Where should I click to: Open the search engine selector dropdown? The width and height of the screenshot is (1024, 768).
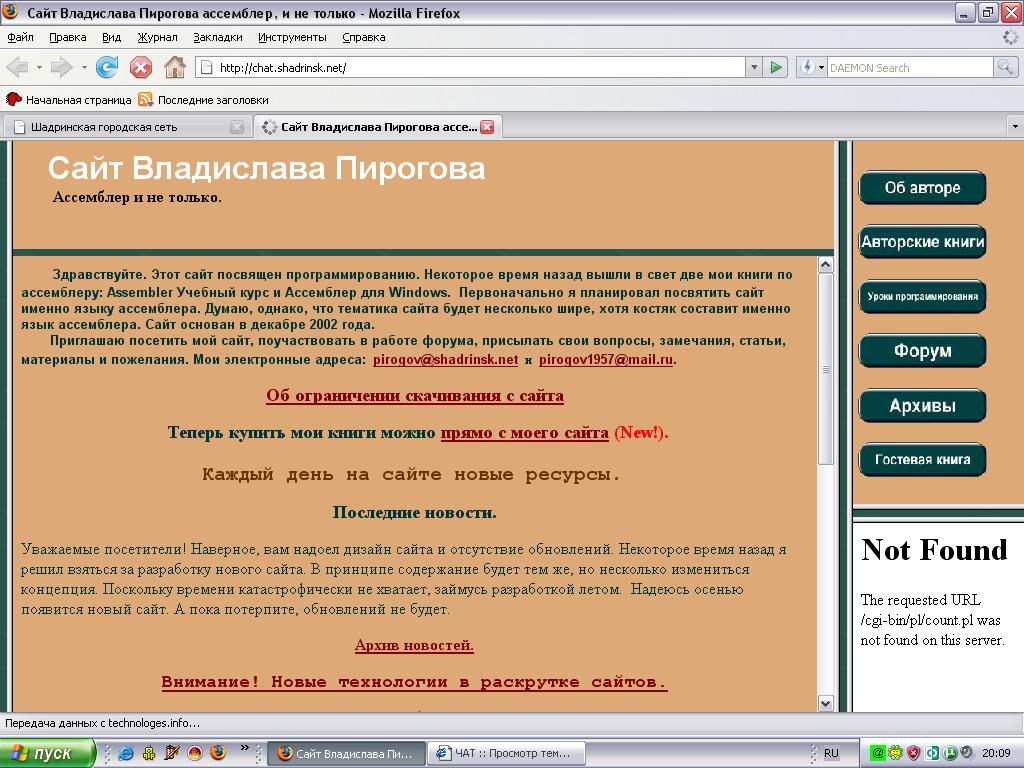pos(822,67)
